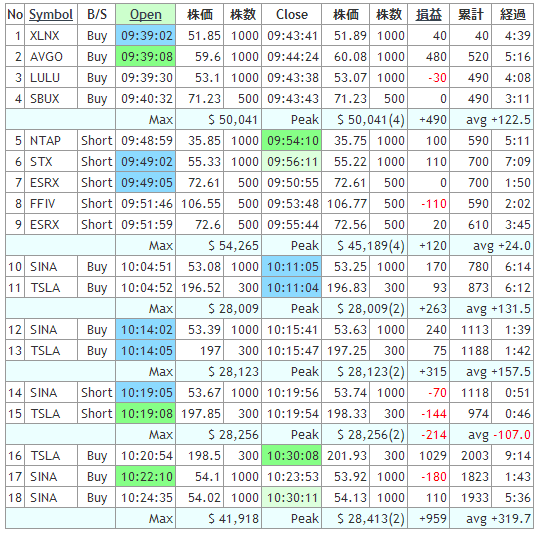Viewport: 538px width, 534px height.
Task: Click the Max value $ 54,265
Action: pos(233,245)
